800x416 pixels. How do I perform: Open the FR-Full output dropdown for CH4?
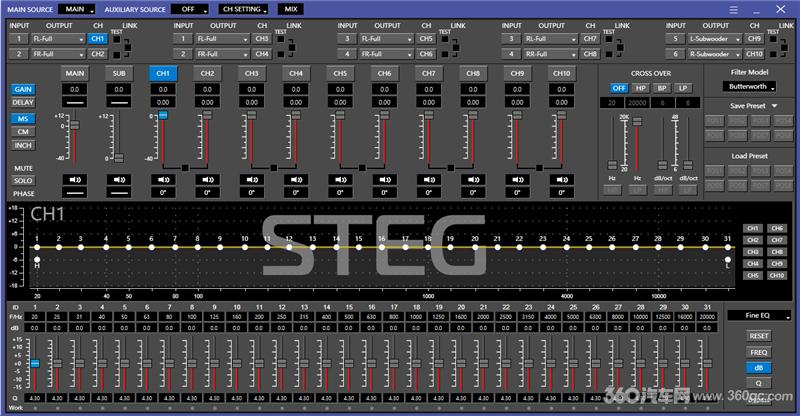222,54
